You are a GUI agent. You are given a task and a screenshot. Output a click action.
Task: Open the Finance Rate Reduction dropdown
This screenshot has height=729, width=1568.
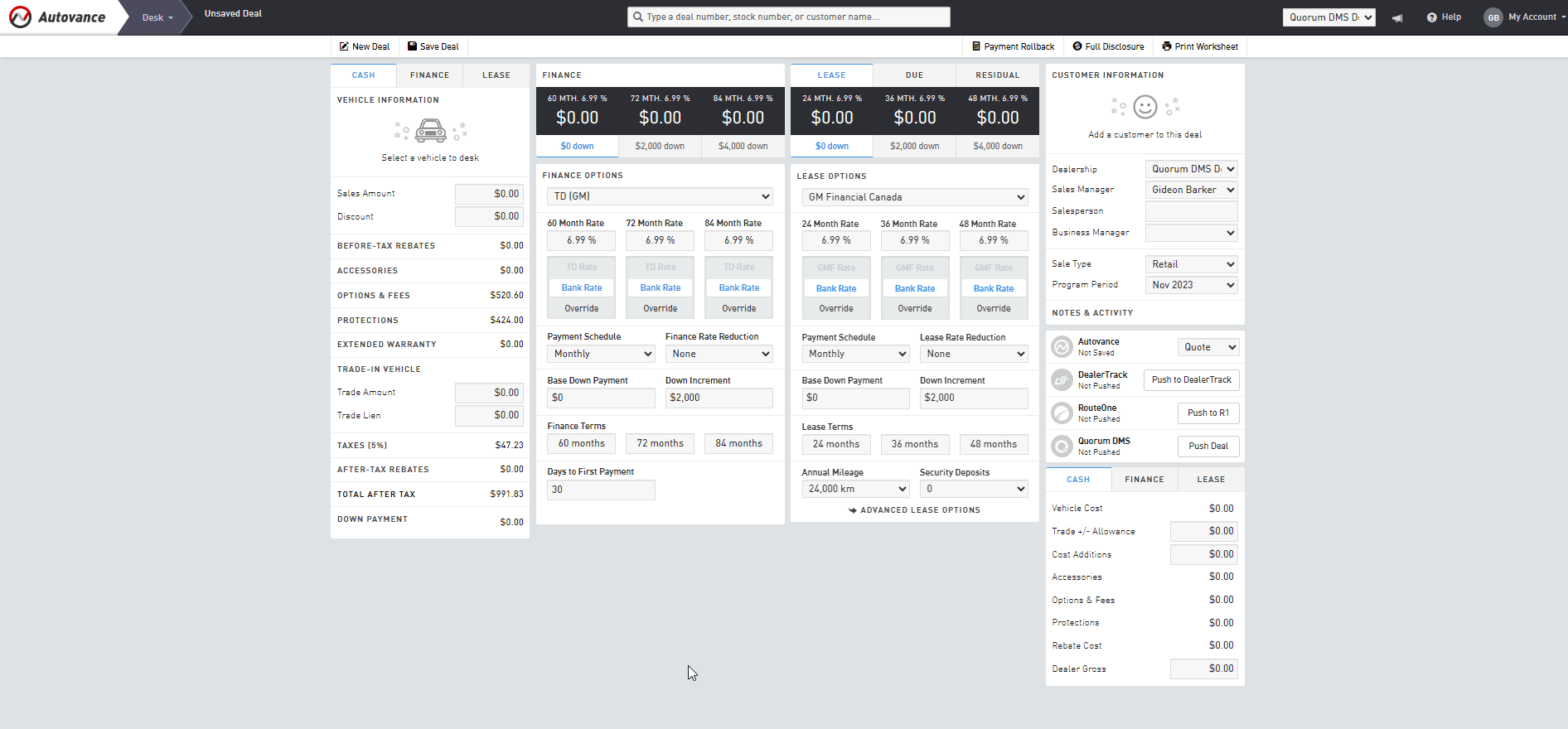pos(719,354)
